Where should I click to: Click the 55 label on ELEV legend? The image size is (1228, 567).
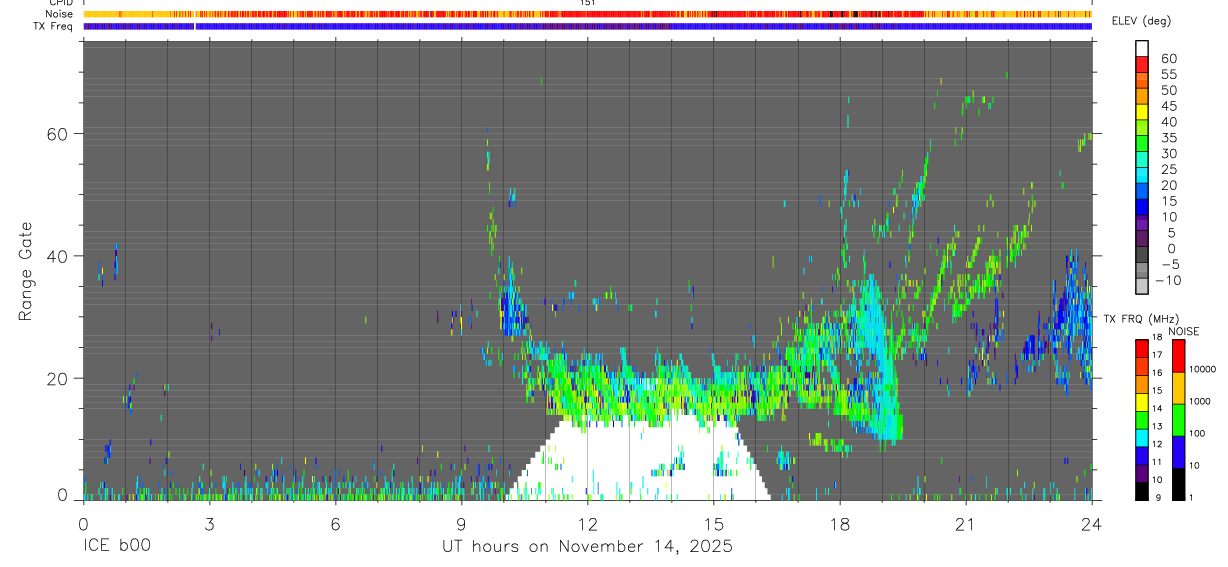(x=1168, y=74)
